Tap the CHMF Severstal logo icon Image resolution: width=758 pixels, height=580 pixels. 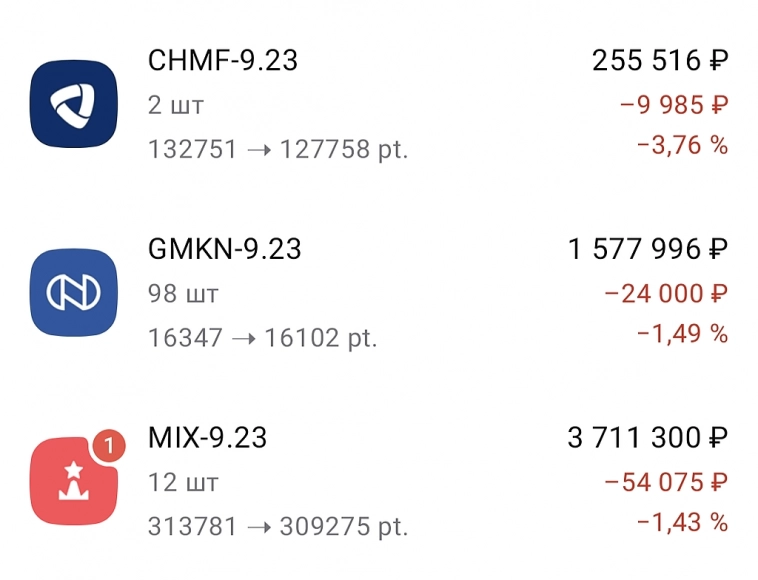click(73, 103)
